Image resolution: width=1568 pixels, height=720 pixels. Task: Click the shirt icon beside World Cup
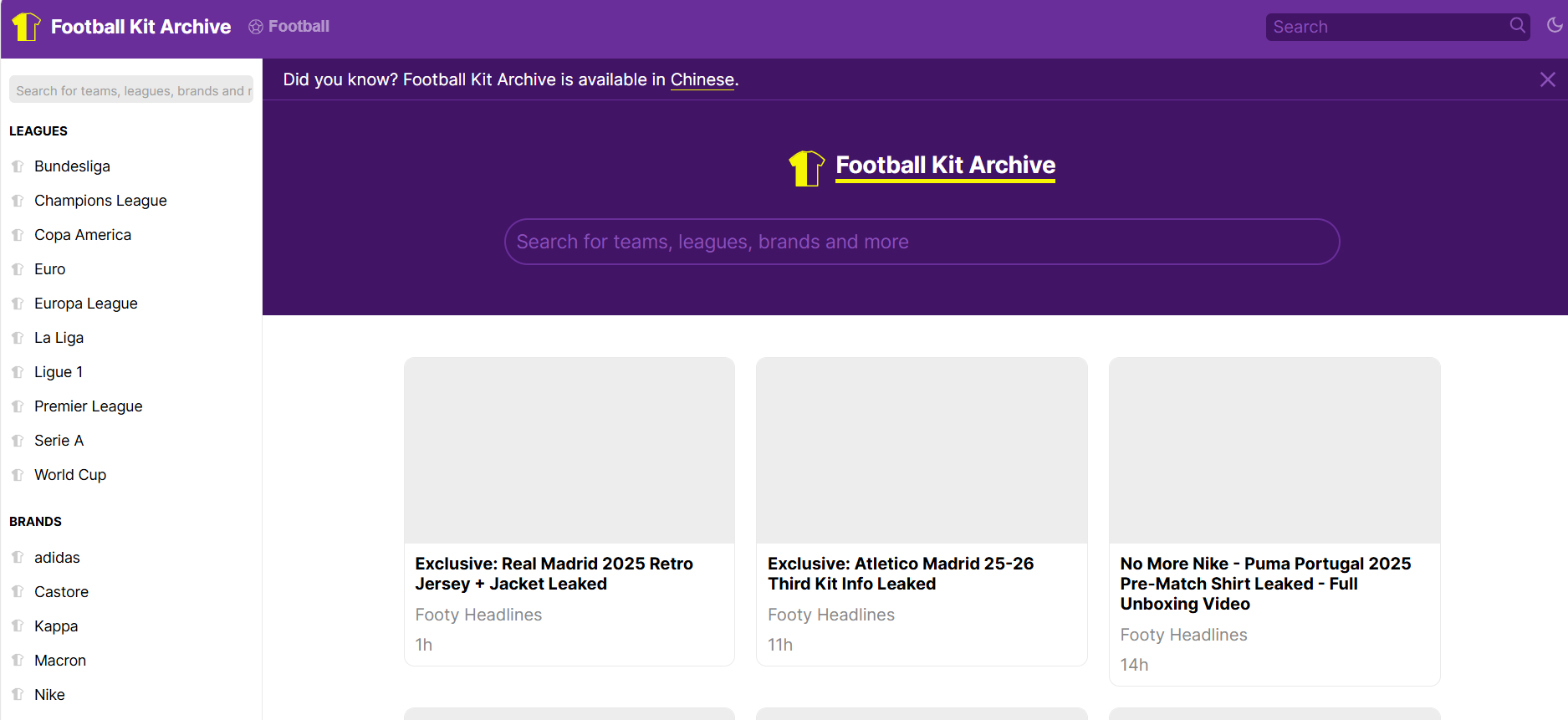click(18, 475)
